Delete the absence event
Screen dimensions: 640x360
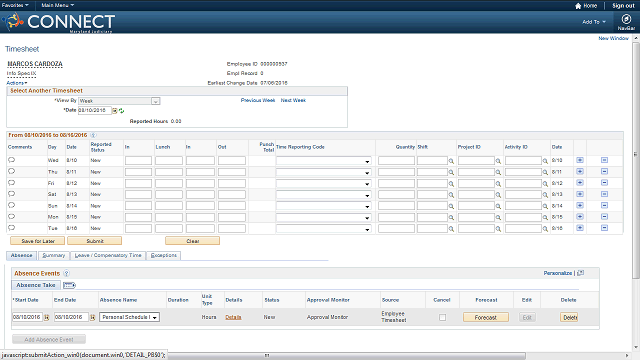[569, 317]
